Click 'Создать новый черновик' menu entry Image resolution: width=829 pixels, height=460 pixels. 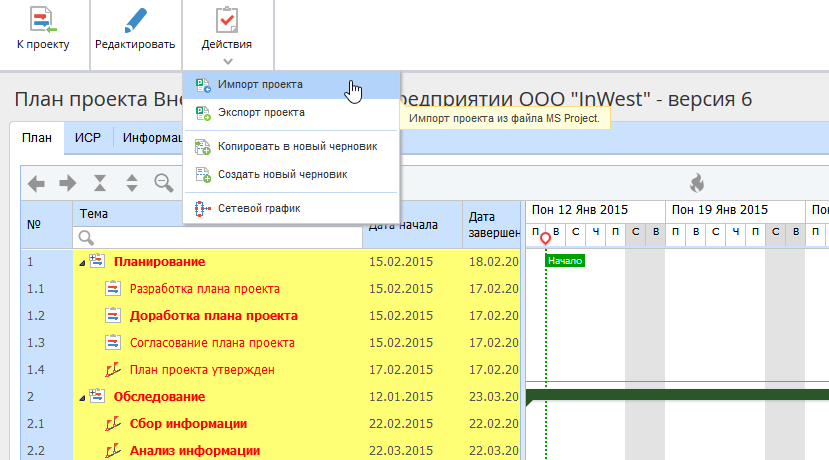(x=282, y=175)
